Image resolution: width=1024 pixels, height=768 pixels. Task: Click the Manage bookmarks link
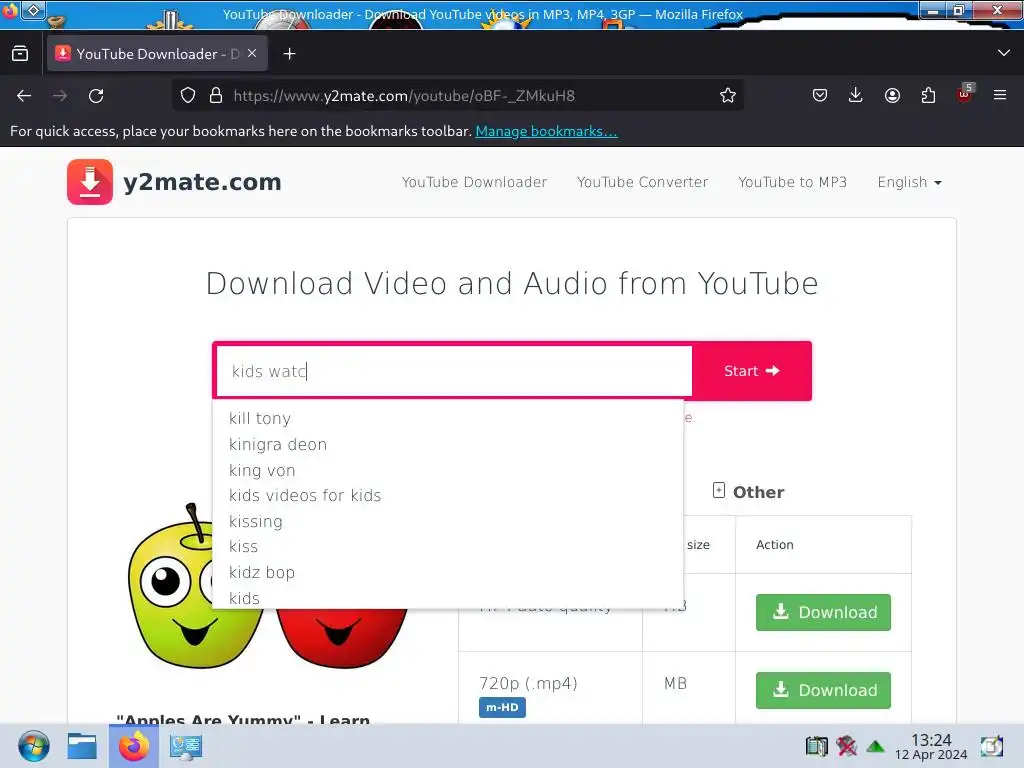pos(546,131)
